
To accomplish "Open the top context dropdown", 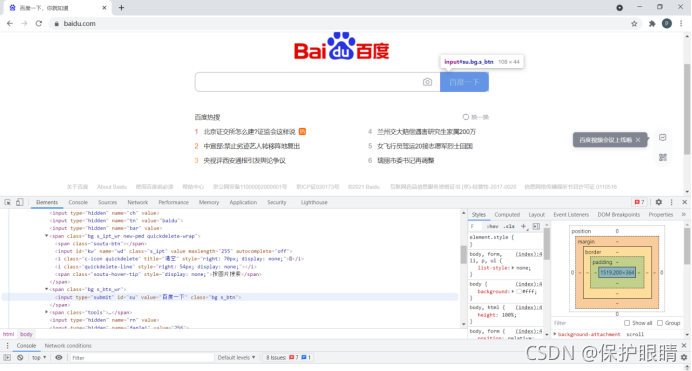I will [39, 357].
